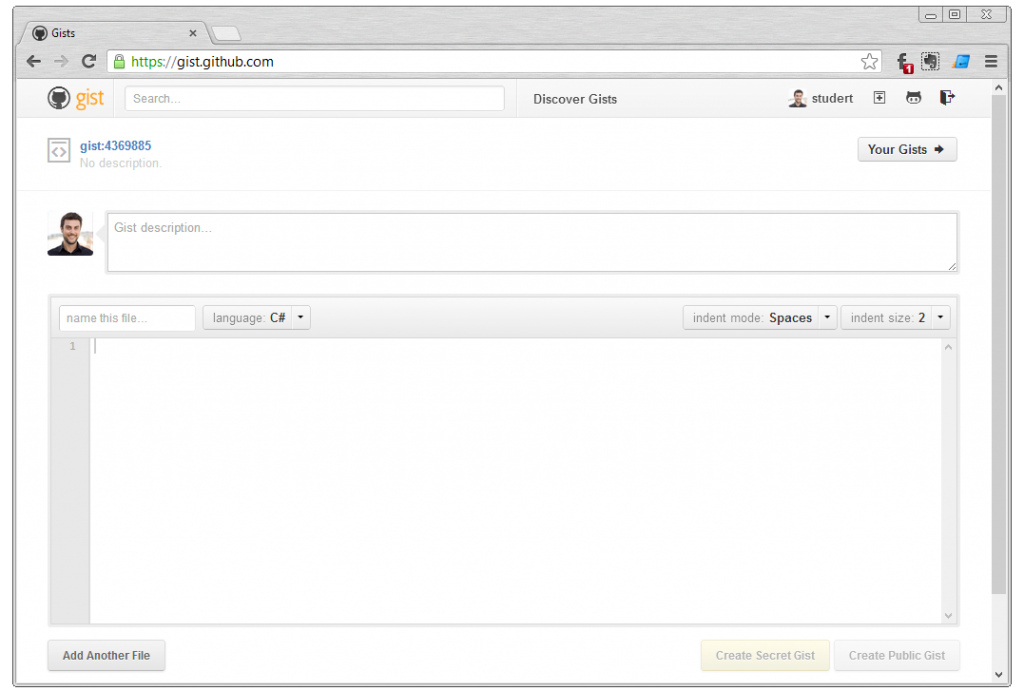Click into the Gist description box

click(532, 242)
